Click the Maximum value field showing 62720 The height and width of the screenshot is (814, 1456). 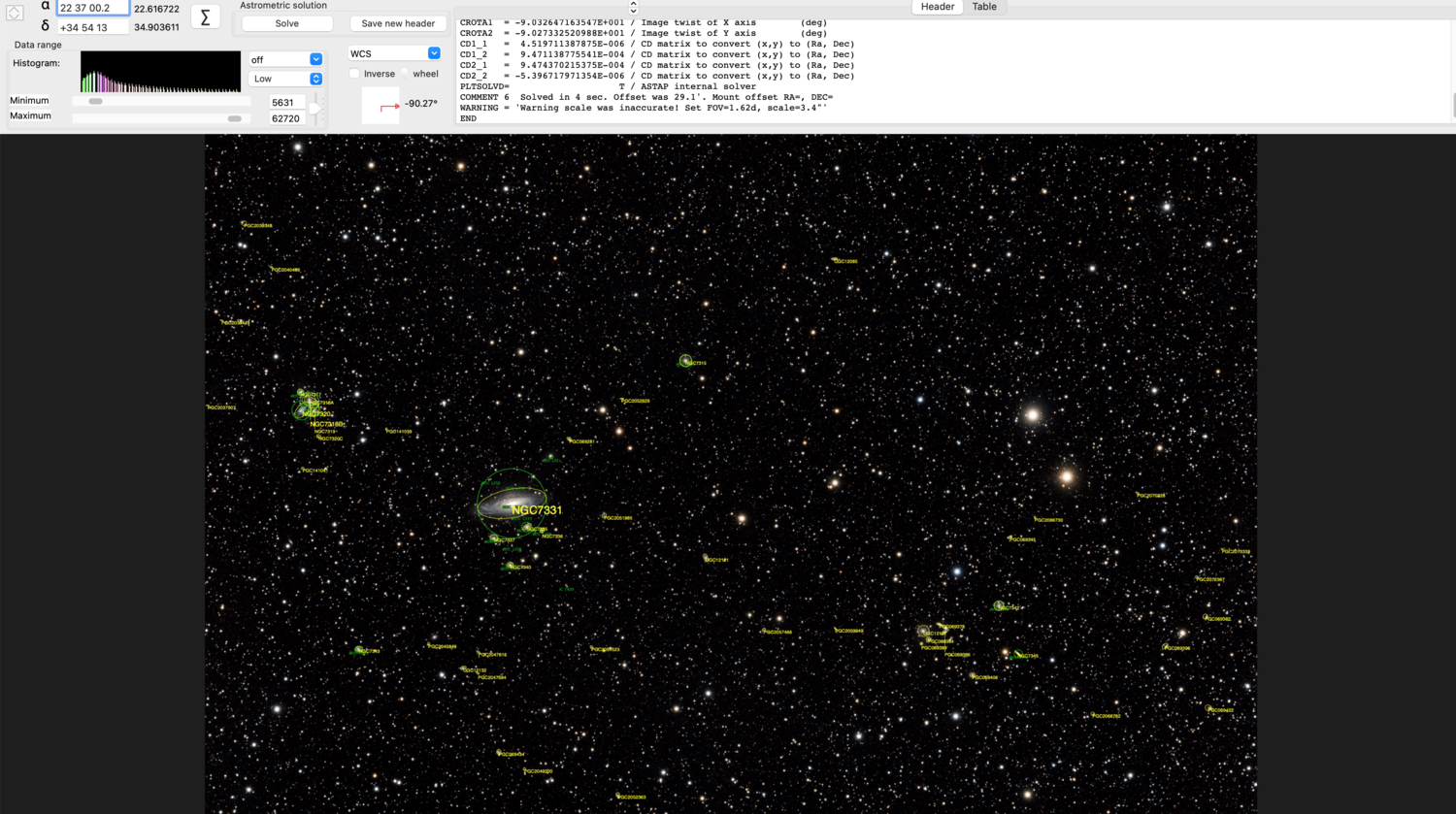tap(287, 118)
